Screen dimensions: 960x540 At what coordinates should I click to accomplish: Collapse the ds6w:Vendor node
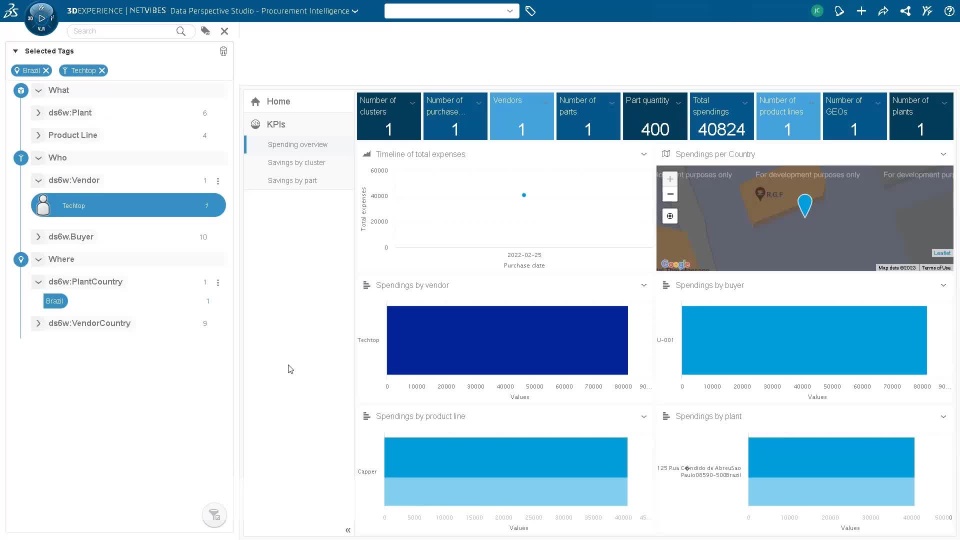point(39,181)
